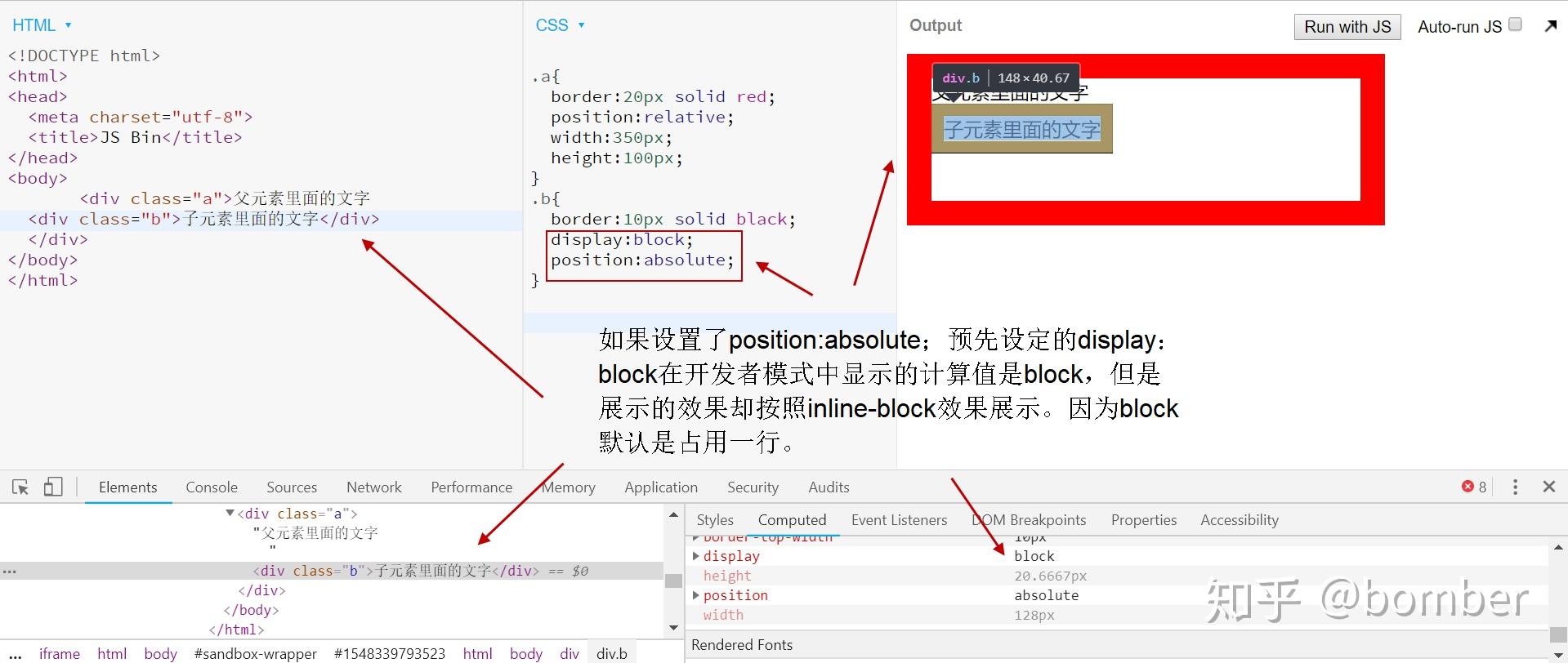Select the div class="b" row in the DOM tree
Screen dimensions: 1568x663
click(332, 571)
